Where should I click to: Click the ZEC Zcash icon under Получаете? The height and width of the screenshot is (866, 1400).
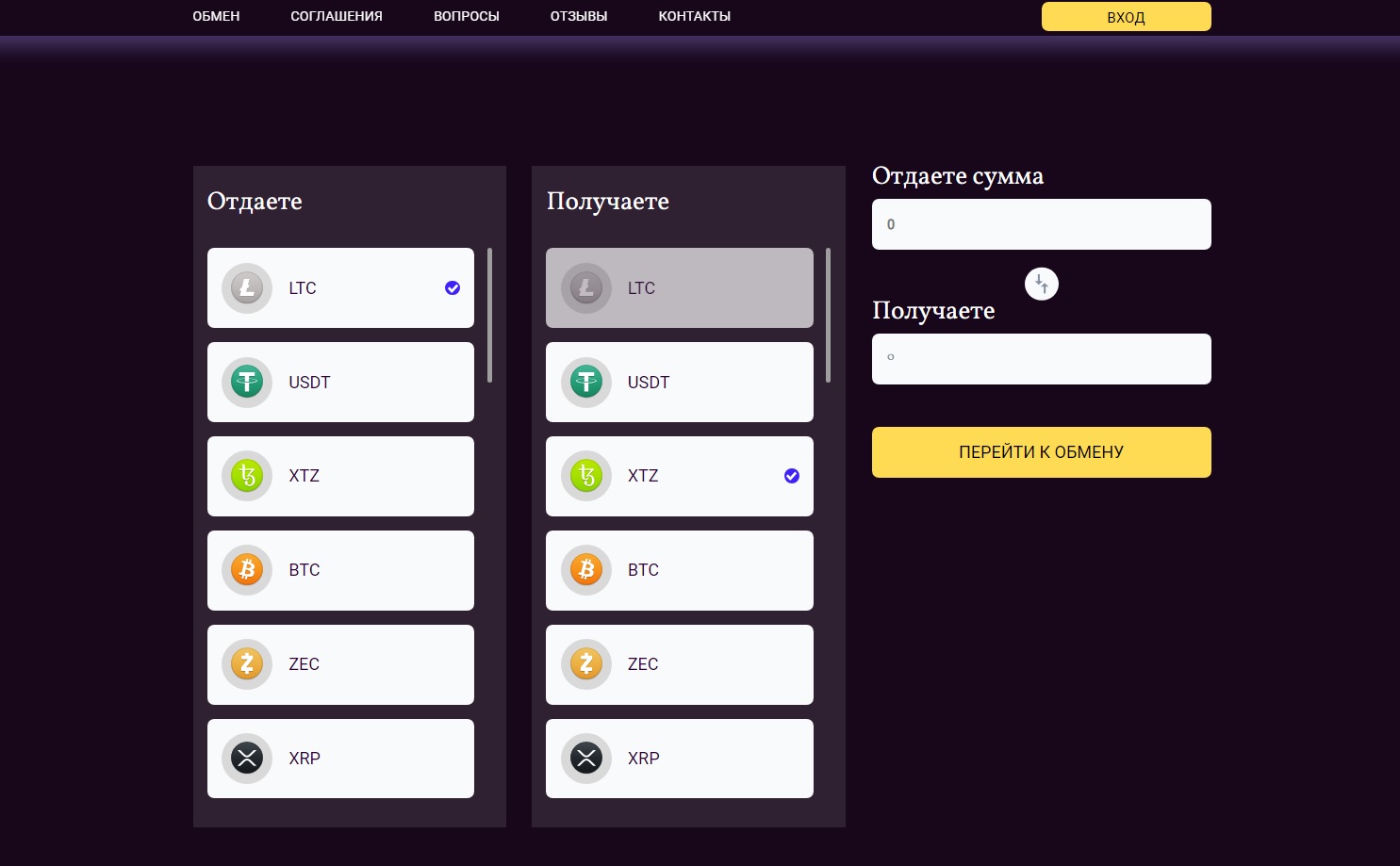(586, 664)
